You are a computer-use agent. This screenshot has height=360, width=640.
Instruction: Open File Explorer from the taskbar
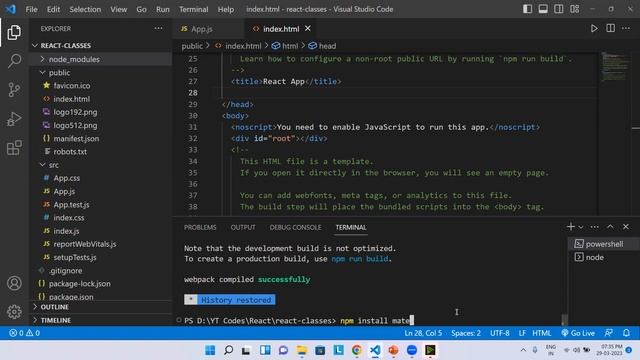click(x=302, y=350)
